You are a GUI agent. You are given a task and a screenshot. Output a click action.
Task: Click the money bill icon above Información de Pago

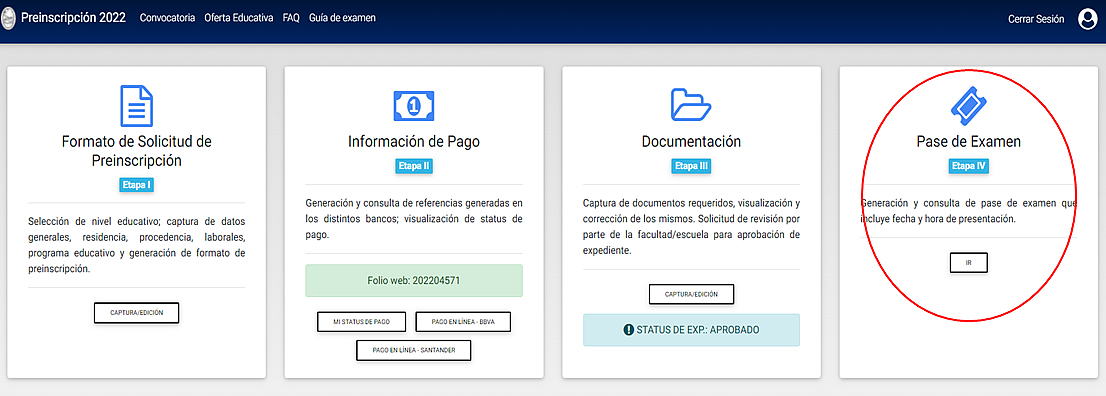(414, 106)
